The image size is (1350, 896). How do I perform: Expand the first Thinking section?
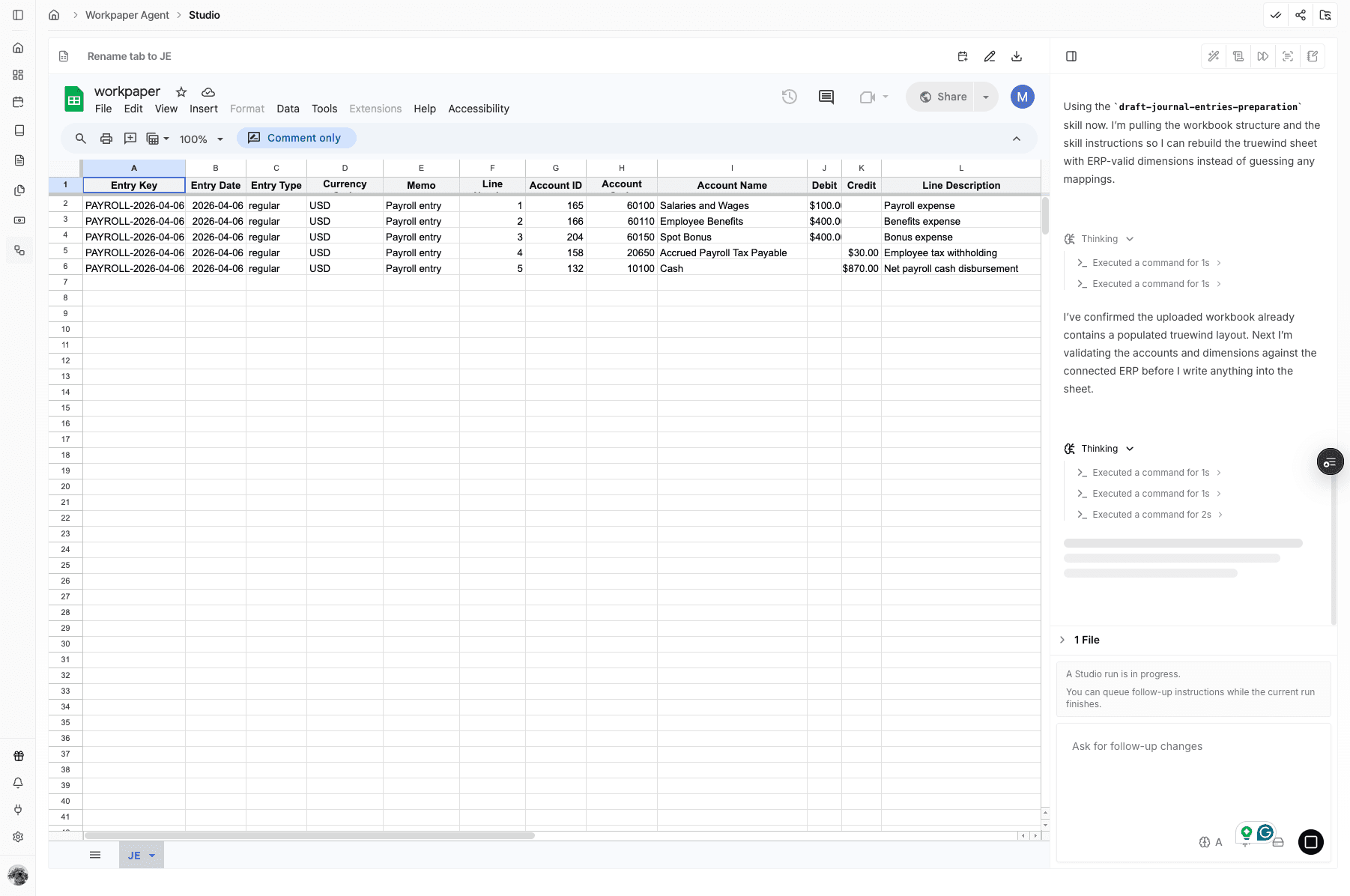(1099, 239)
